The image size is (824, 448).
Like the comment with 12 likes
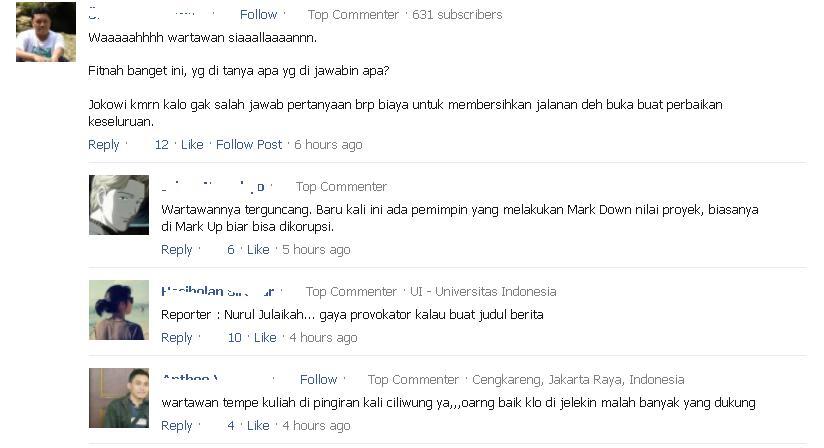click(x=192, y=144)
